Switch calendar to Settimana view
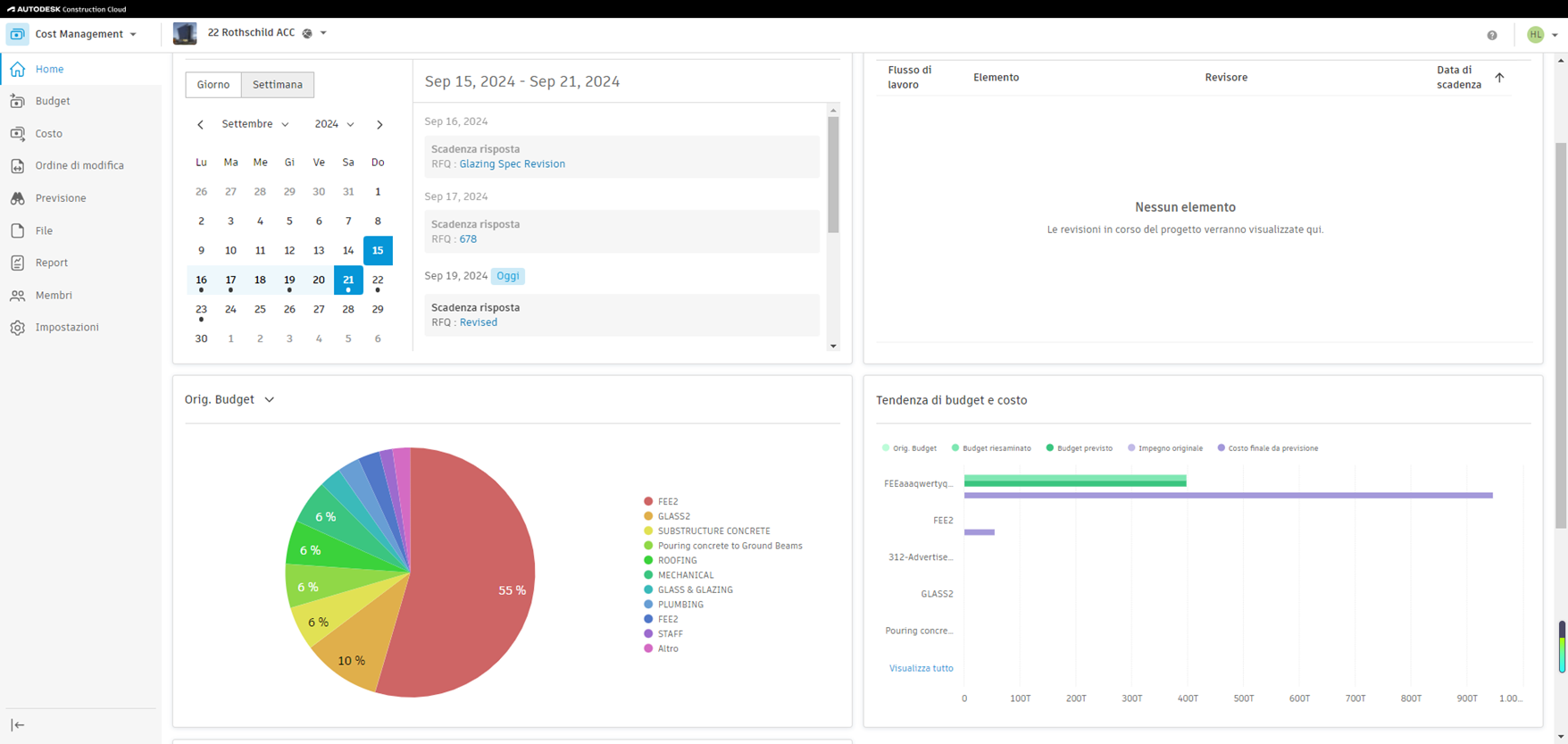1568x744 pixels. pyautogui.click(x=278, y=85)
